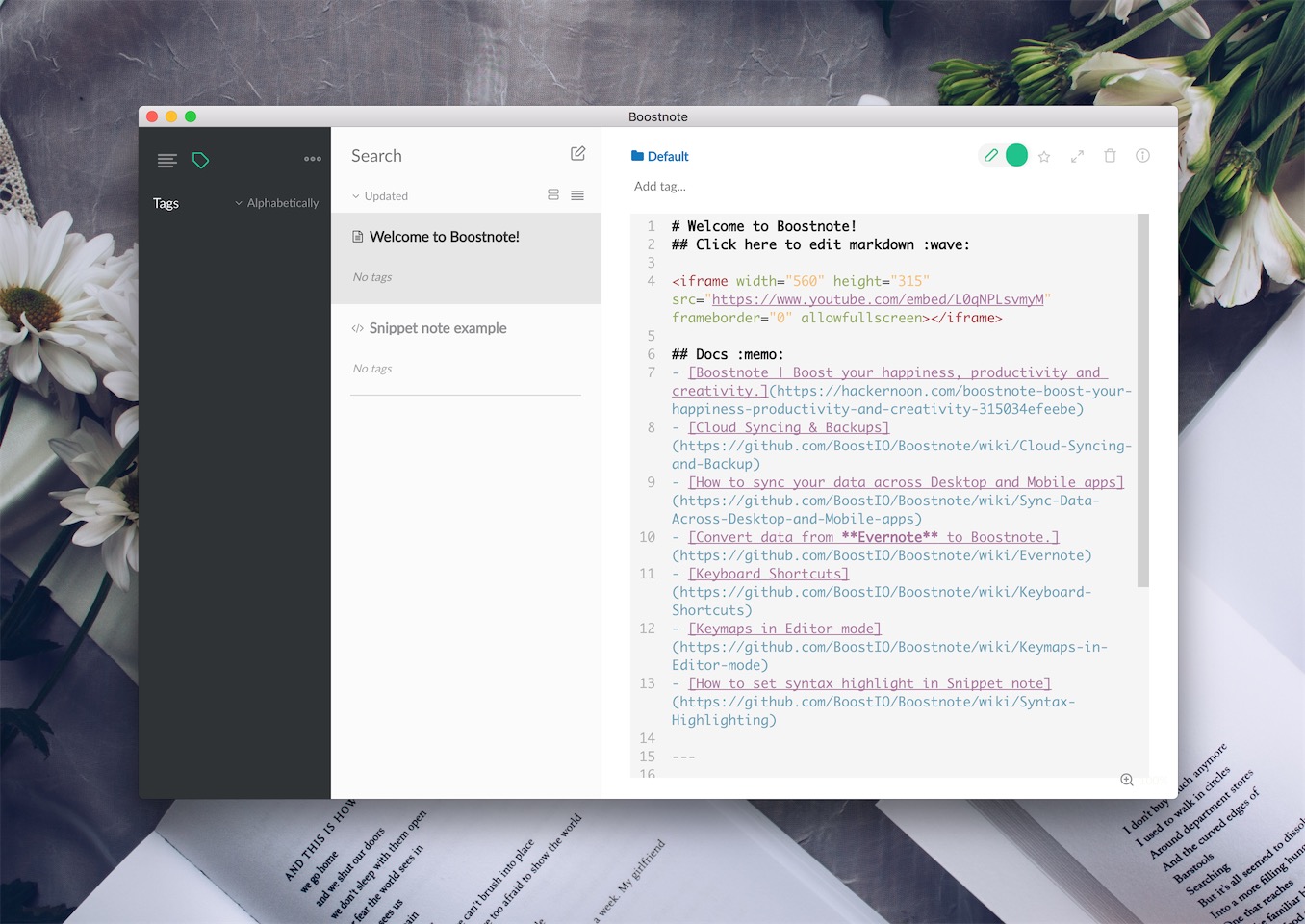
Task: Open the Alphabetically sort dropdown for tags
Action: (x=276, y=203)
